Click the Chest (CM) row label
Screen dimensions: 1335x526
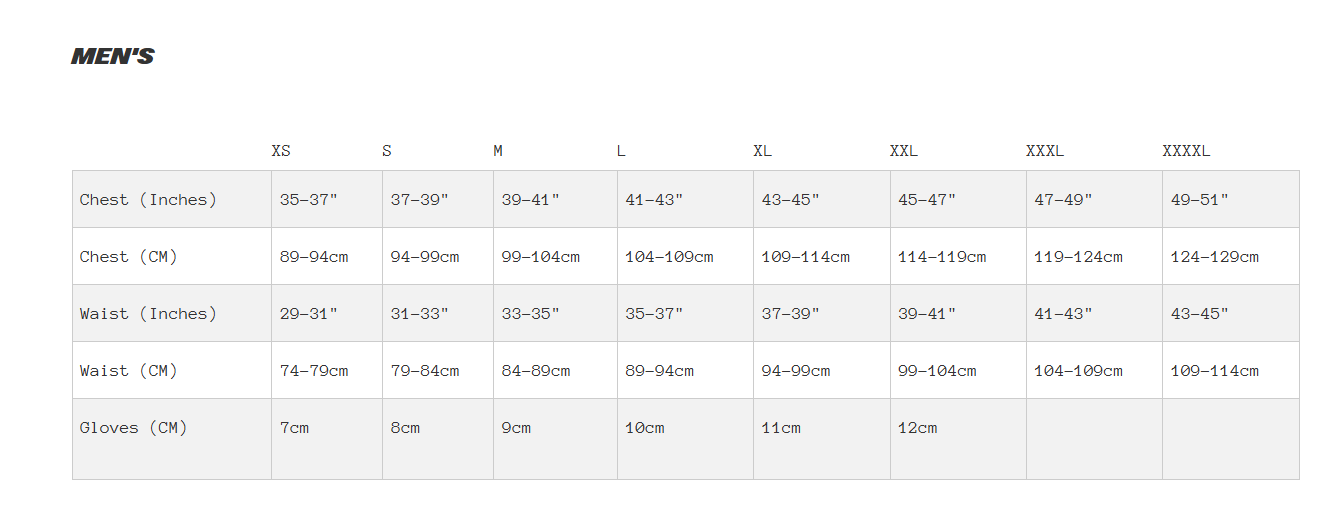[x=129, y=257]
